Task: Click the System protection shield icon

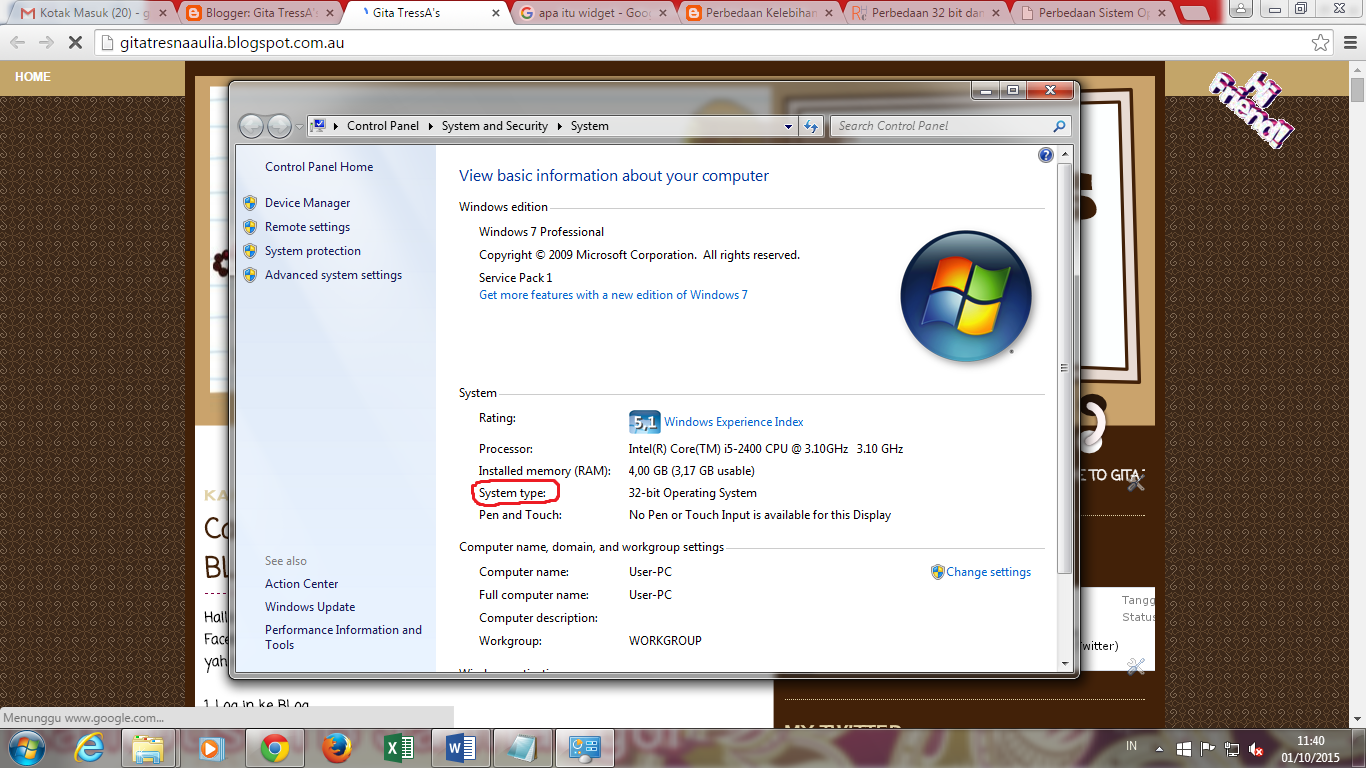Action: click(x=250, y=251)
